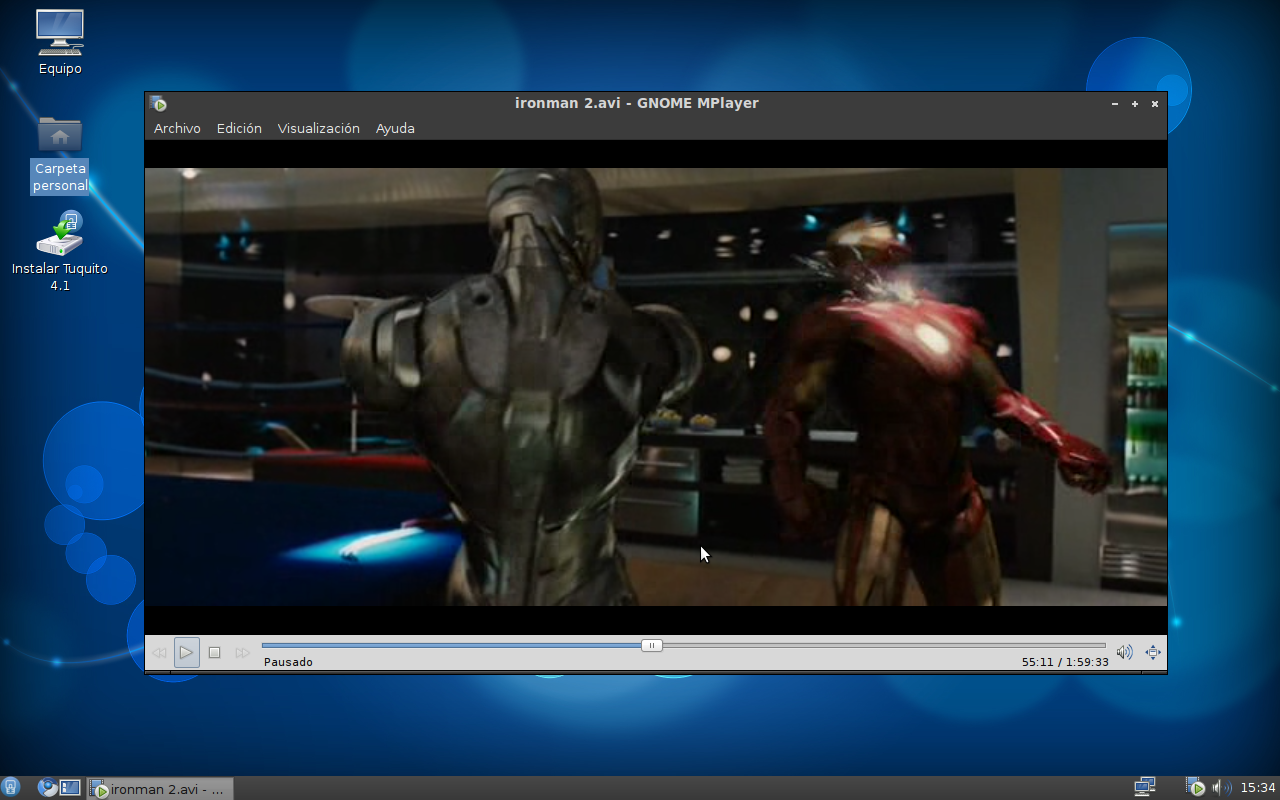Open the Archivo menu
Screen dimensions: 1280x800
pyautogui.click(x=177, y=128)
